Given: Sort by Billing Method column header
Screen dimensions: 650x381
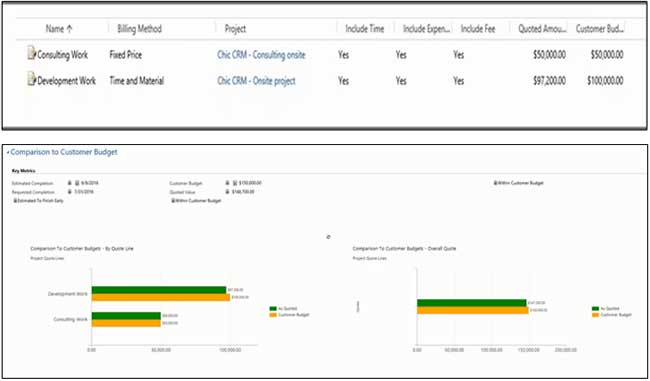Looking at the screenshot, I should (140, 29).
